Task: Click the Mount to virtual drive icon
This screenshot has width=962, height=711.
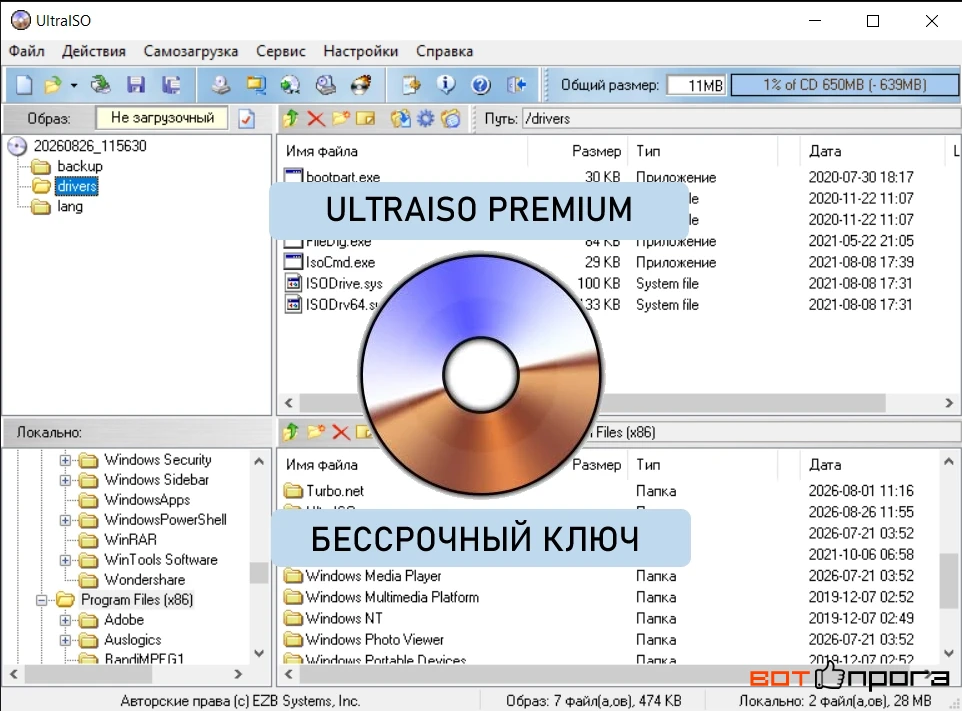Action: coord(326,85)
